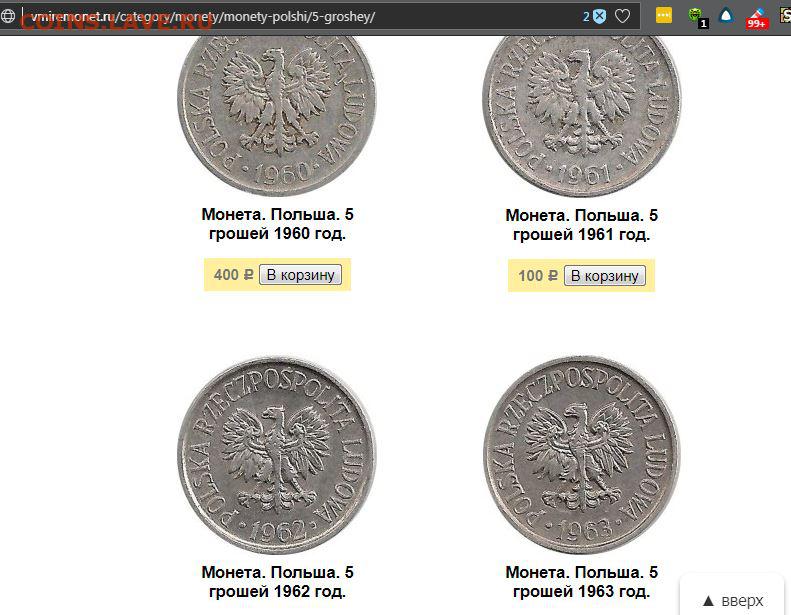Add the 1961 coin to cart
The width and height of the screenshot is (791, 615).
(604, 276)
